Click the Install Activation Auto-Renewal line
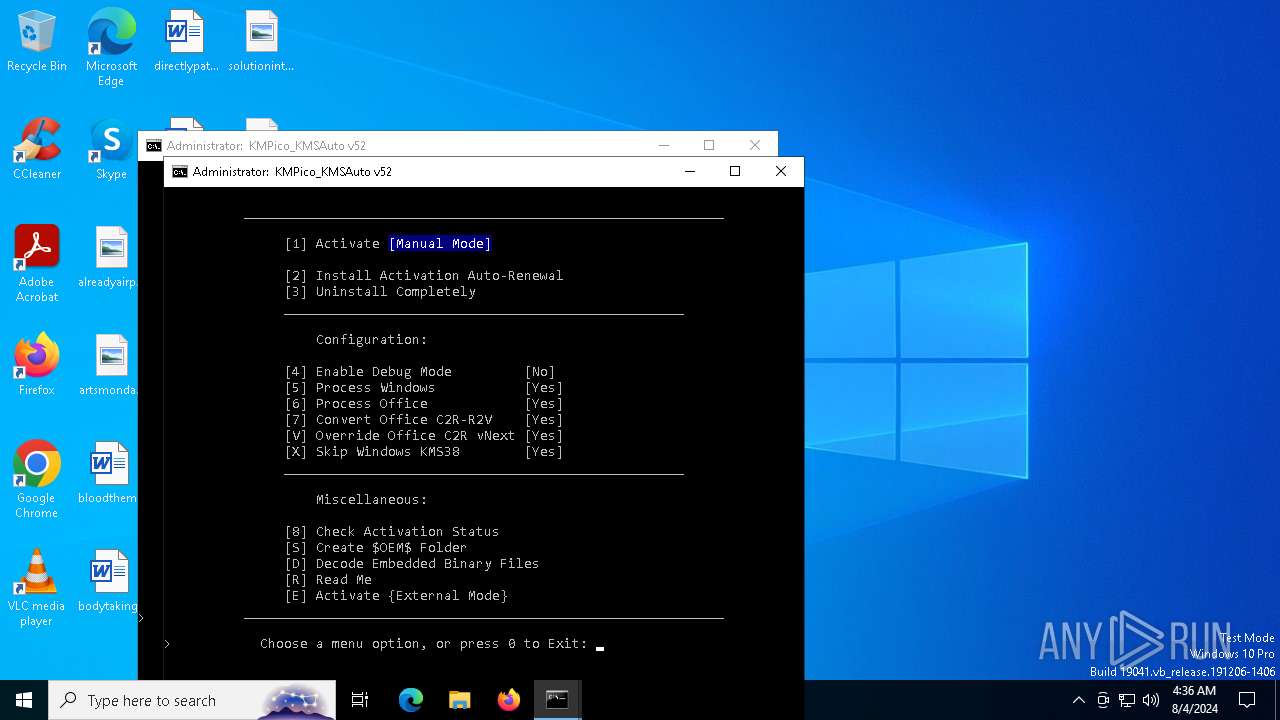The image size is (1280, 720). [424, 276]
